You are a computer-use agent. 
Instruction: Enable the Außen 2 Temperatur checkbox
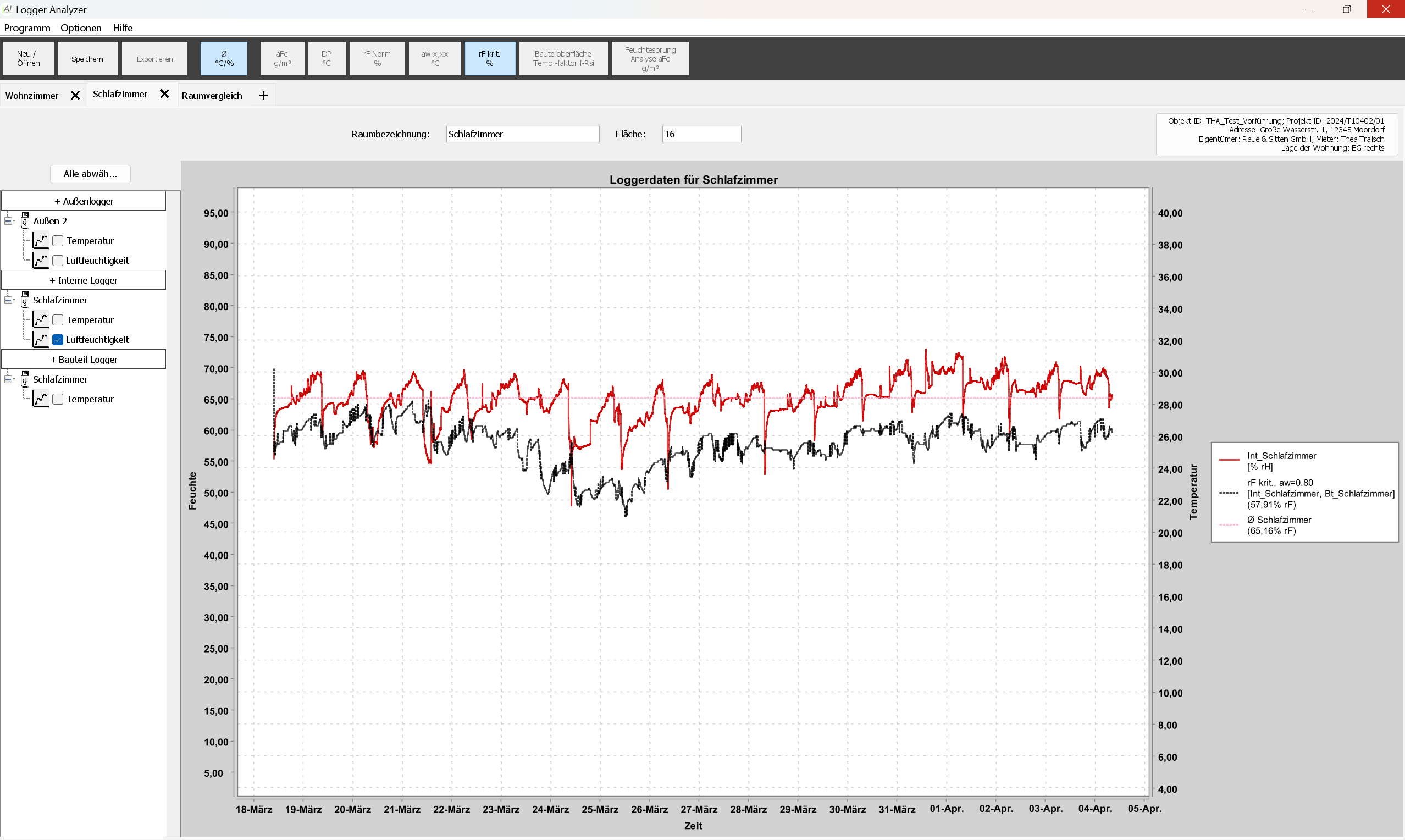pyautogui.click(x=58, y=241)
